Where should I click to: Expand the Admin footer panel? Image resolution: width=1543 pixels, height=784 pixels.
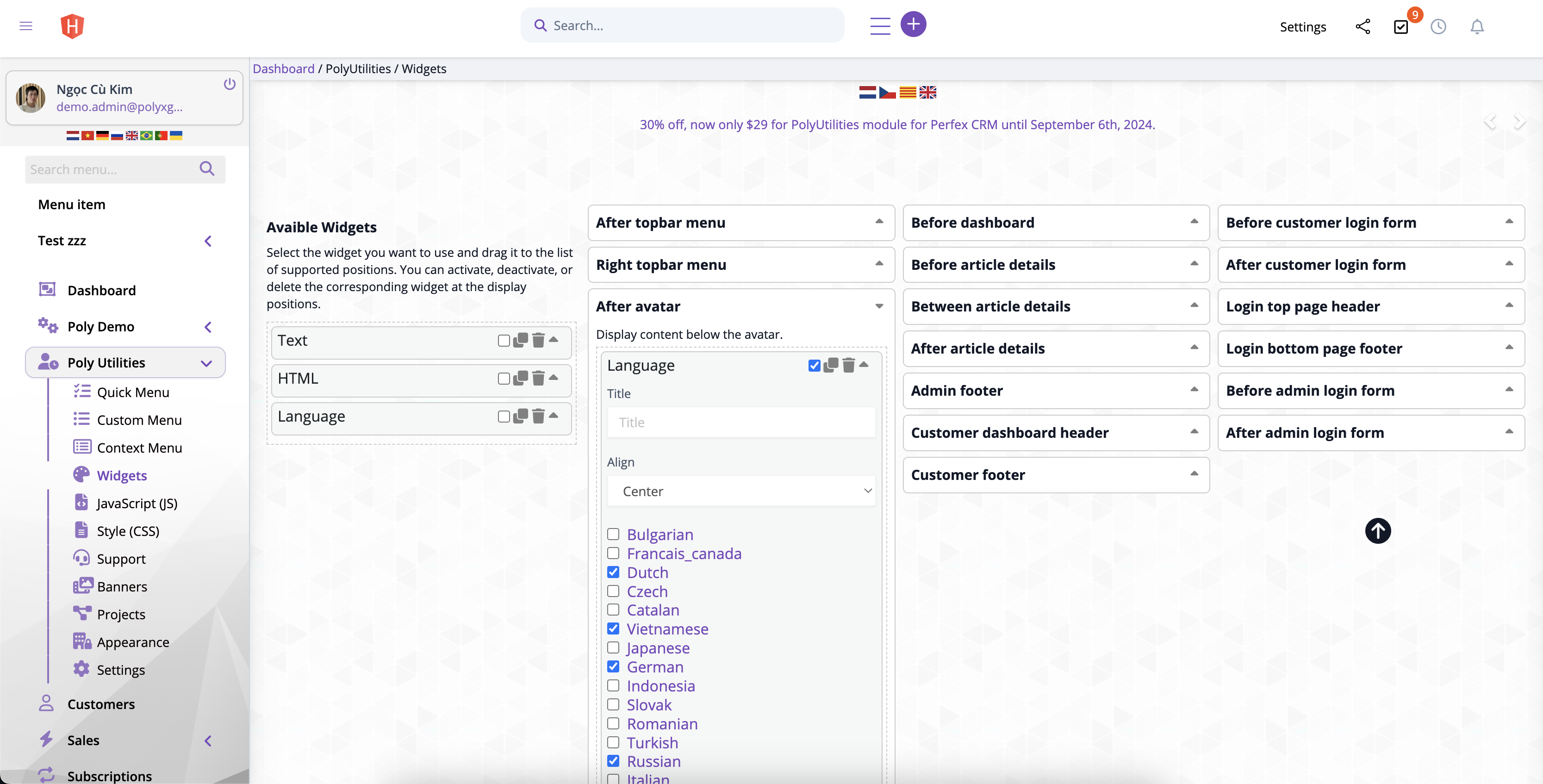coord(1056,391)
